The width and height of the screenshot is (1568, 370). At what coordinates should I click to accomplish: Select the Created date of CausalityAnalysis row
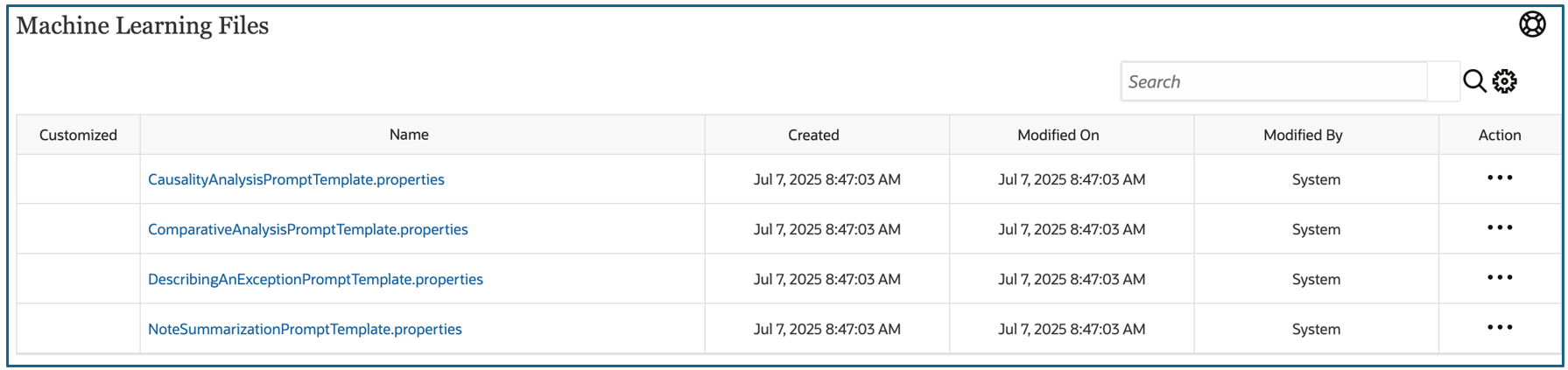tap(826, 179)
